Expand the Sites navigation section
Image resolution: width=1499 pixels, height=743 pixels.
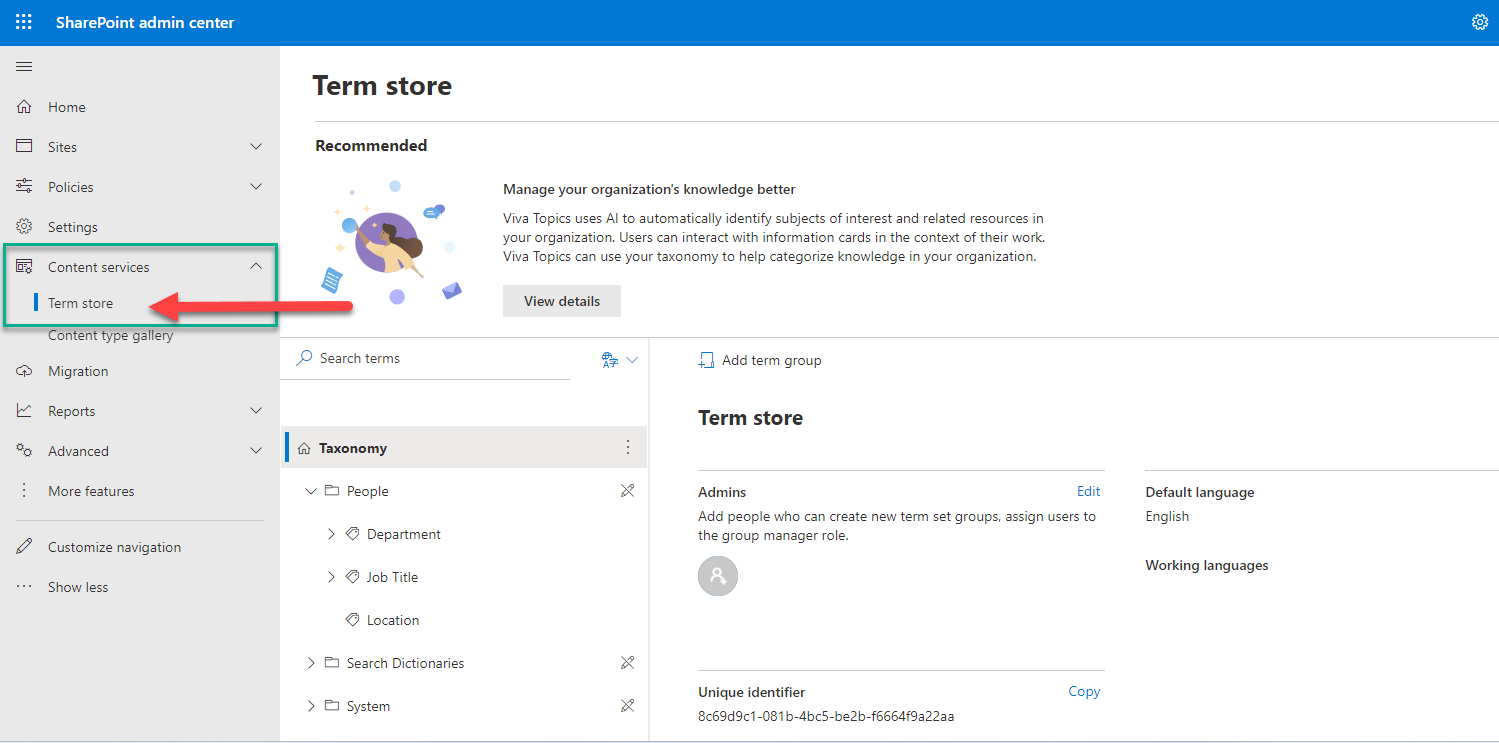(x=256, y=147)
